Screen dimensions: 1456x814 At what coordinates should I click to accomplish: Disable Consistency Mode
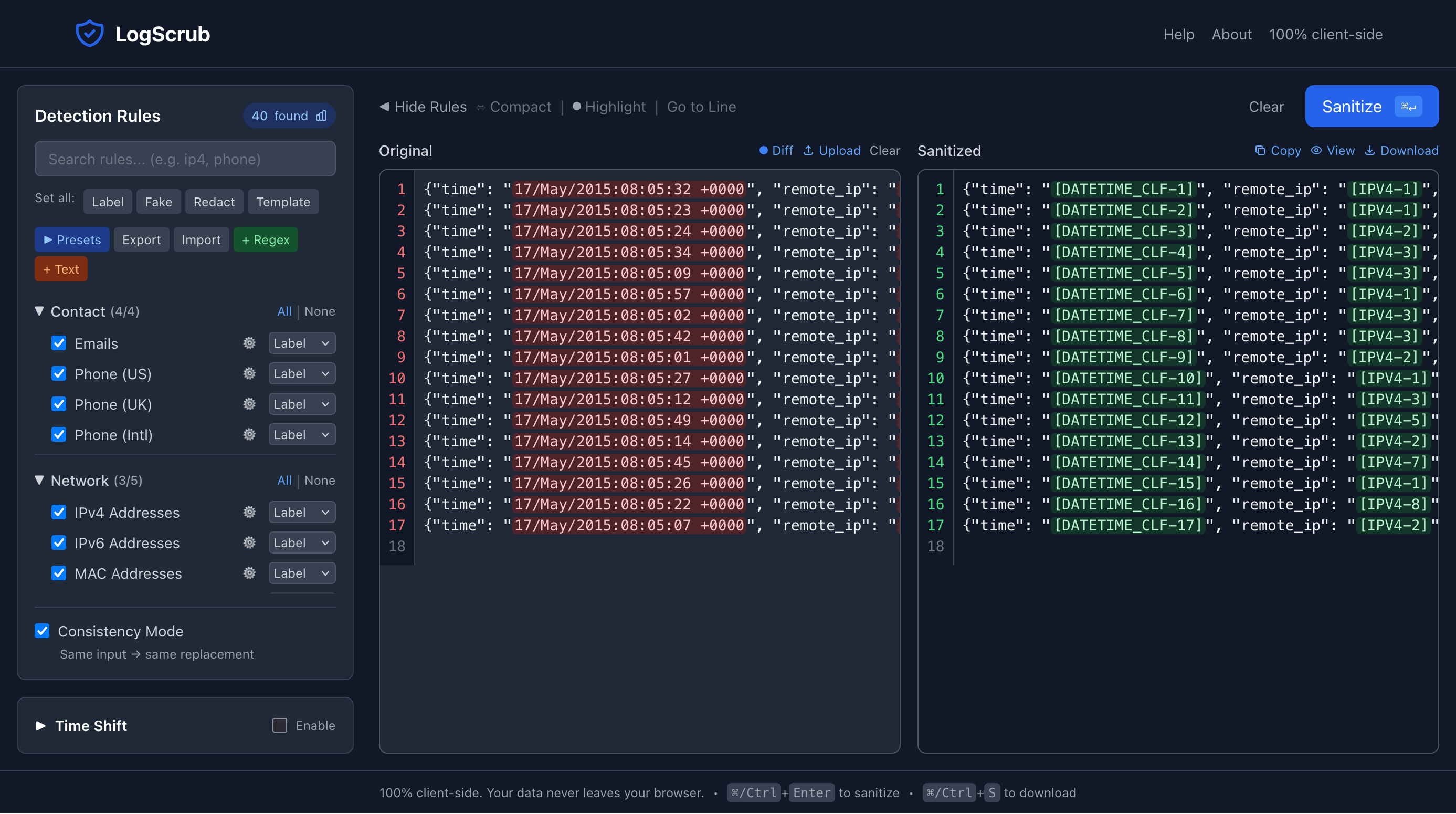42,631
